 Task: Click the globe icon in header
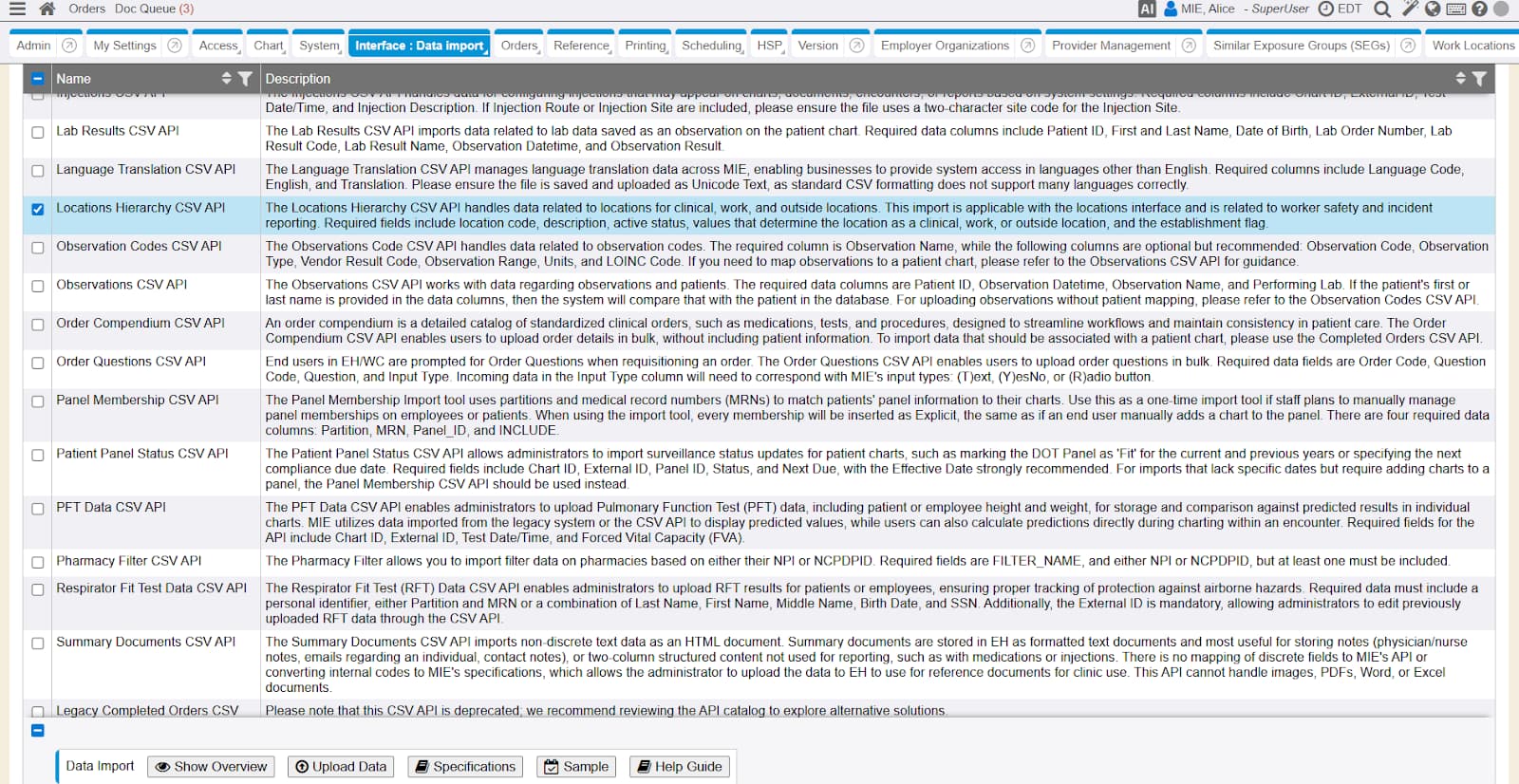pos(1433,9)
